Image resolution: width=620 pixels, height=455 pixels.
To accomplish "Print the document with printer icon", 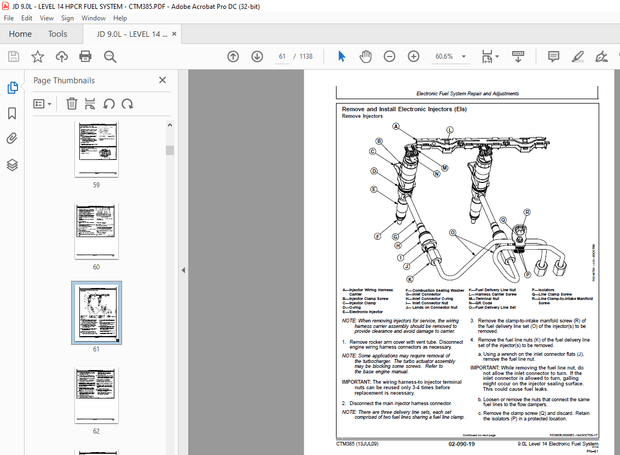I will click(85, 57).
